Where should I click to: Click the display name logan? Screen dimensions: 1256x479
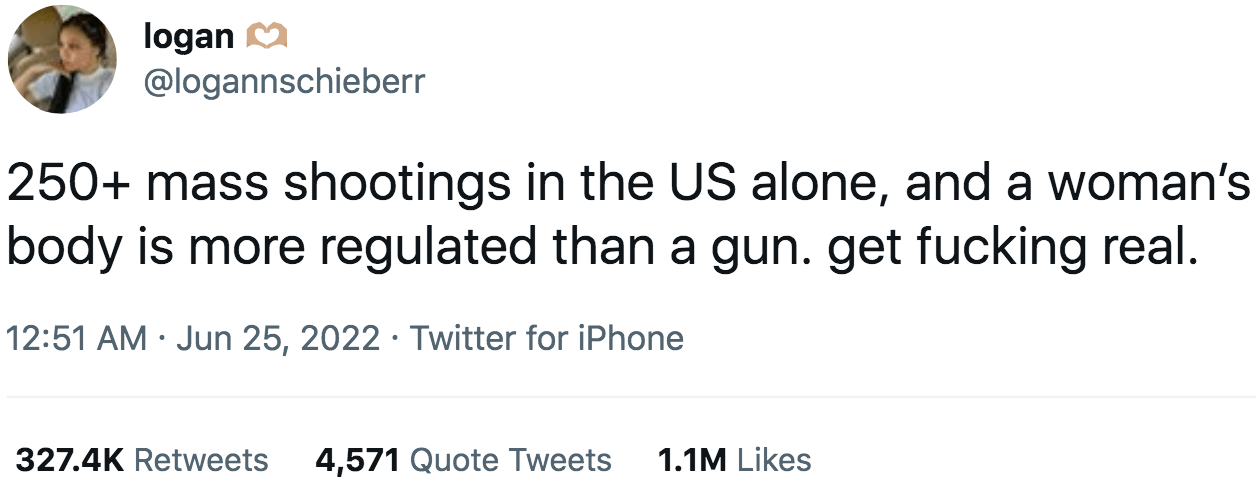(189, 36)
